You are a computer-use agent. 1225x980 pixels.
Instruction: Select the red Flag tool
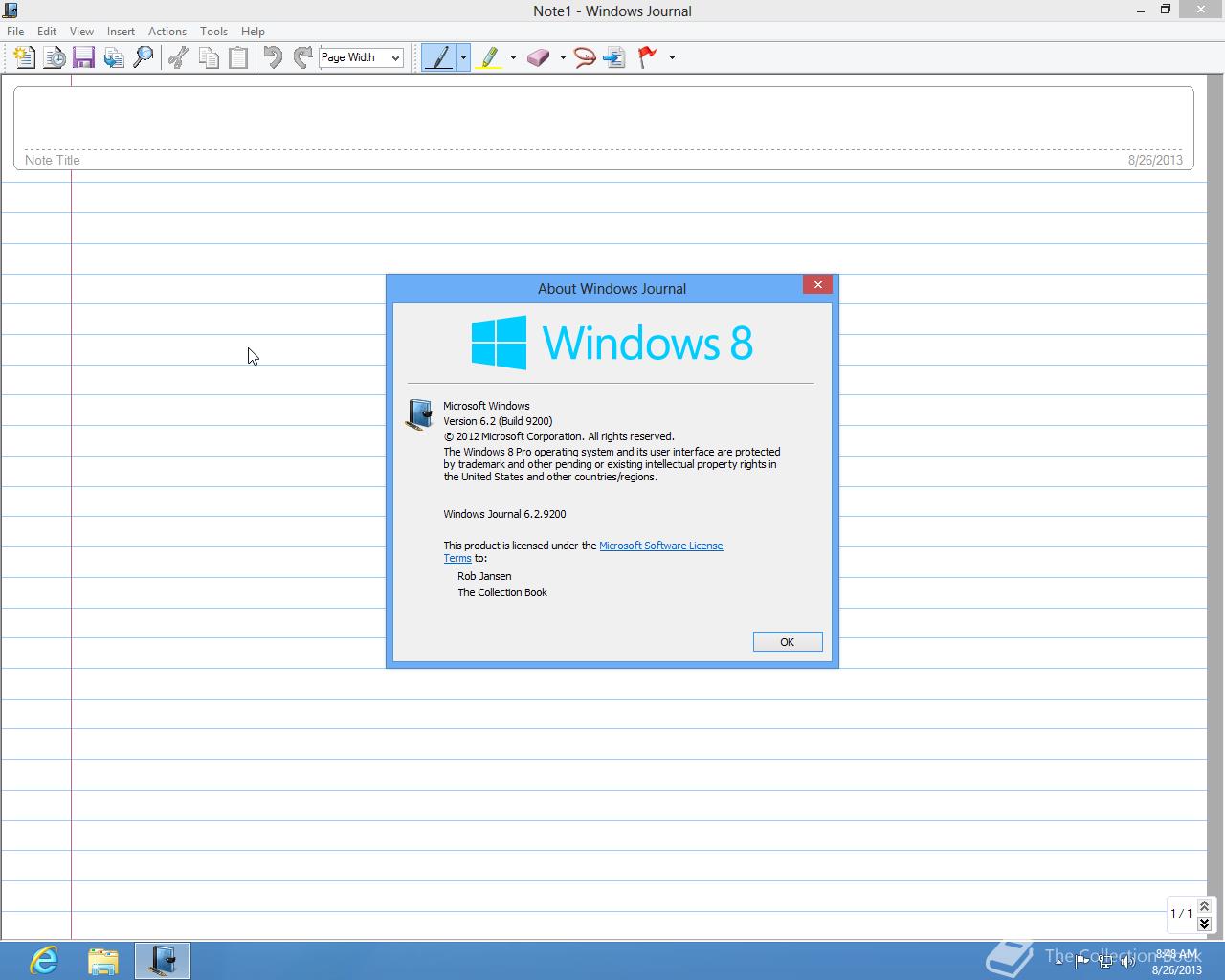coord(648,57)
